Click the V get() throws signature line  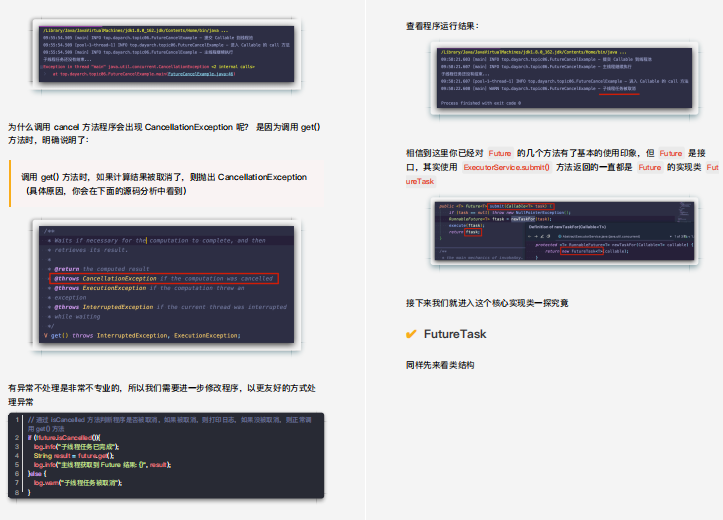pyautogui.click(x=142, y=336)
